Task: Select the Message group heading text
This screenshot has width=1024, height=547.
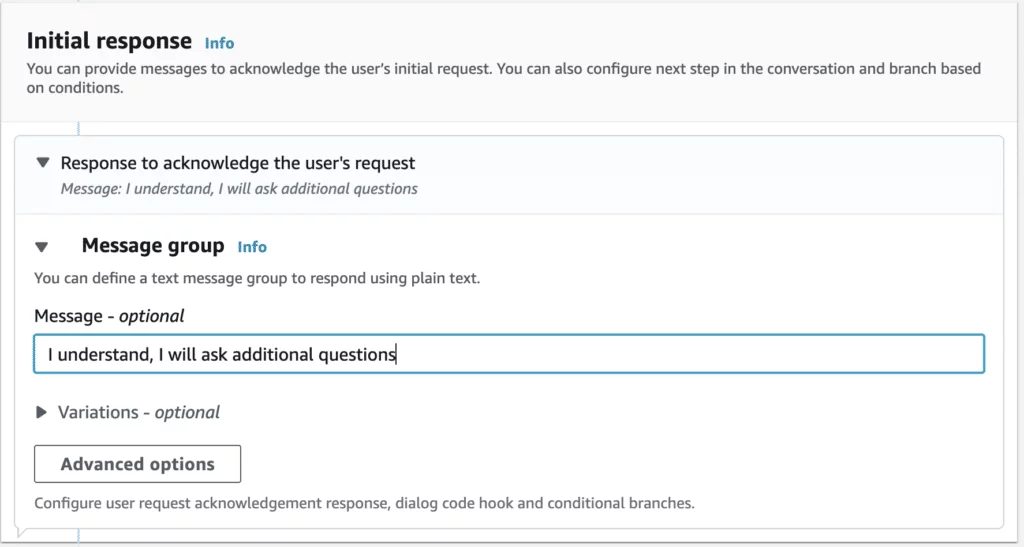Action: coord(153,245)
